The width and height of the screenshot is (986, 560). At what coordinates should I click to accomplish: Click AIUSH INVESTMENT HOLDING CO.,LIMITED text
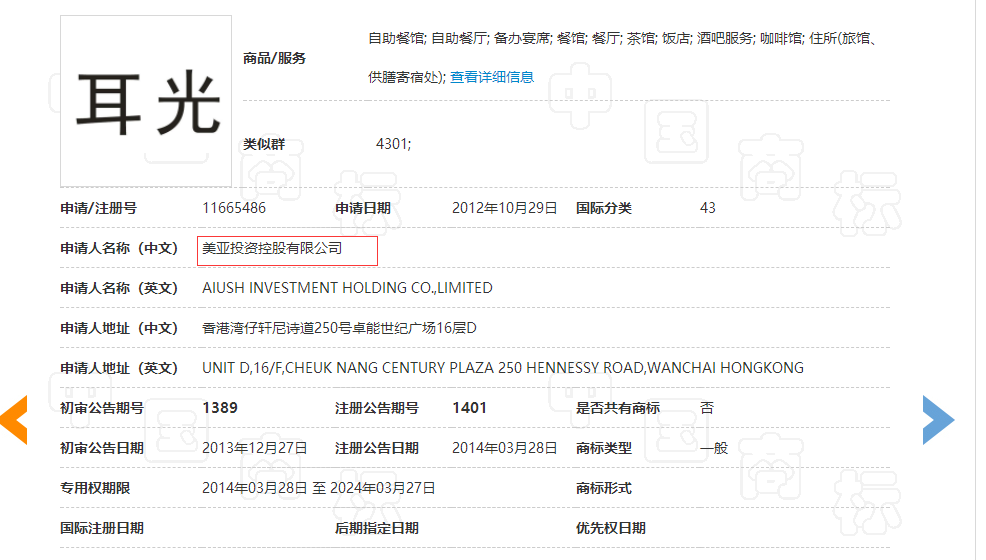[347, 288]
